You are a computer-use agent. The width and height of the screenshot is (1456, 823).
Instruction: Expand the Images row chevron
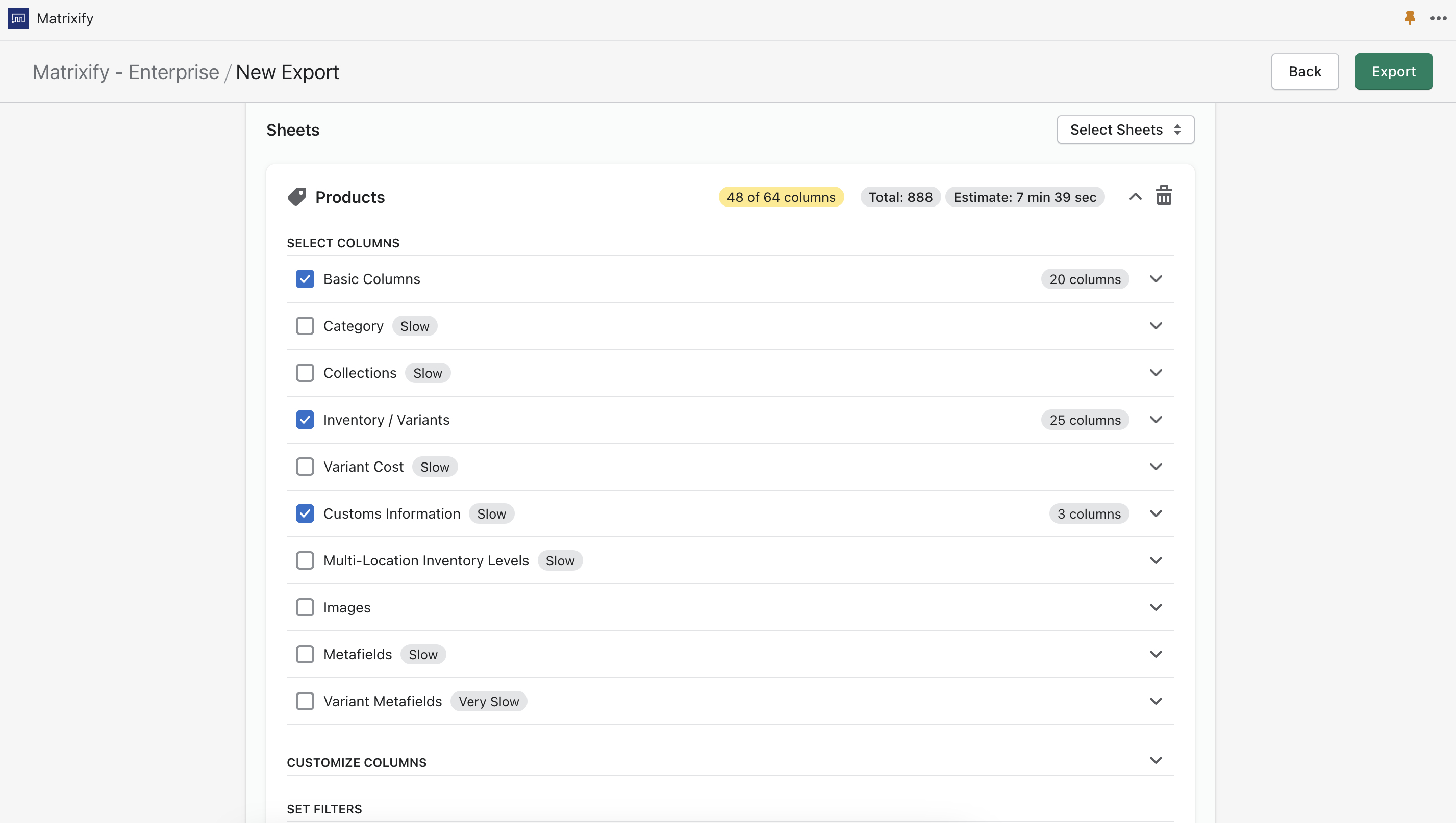[1156, 608]
